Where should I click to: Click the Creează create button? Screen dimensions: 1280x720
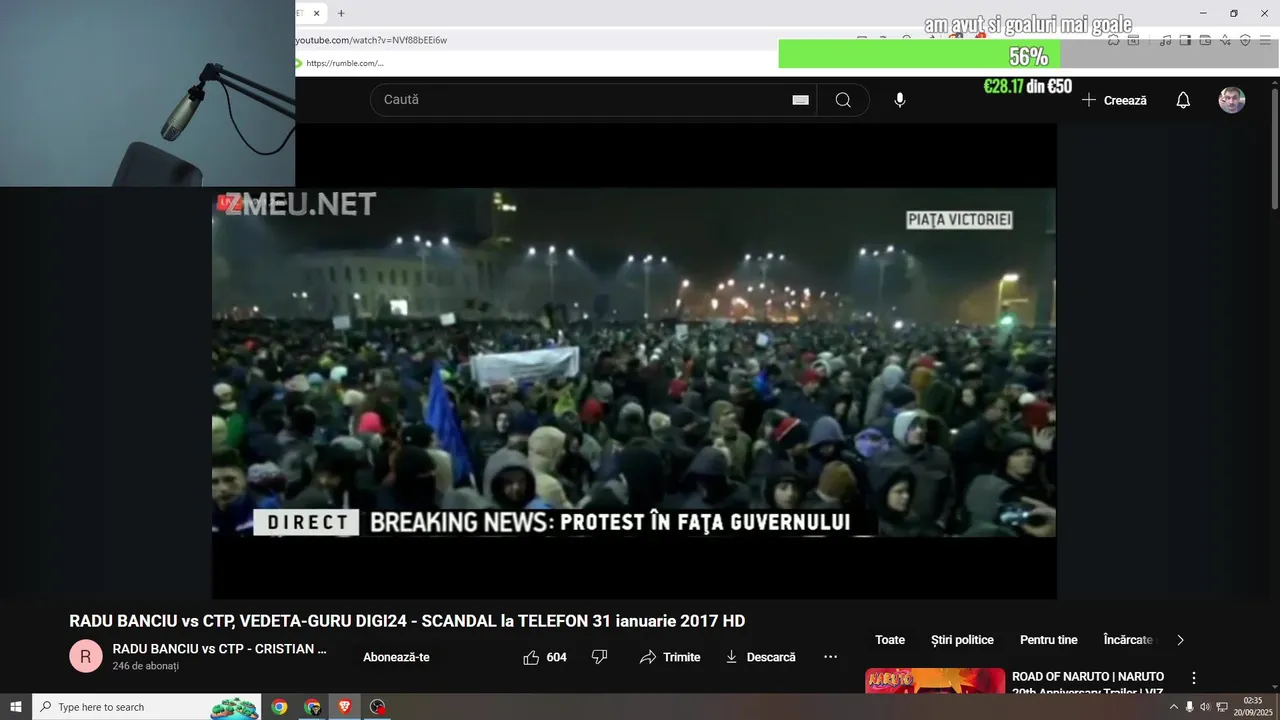(x=1114, y=100)
